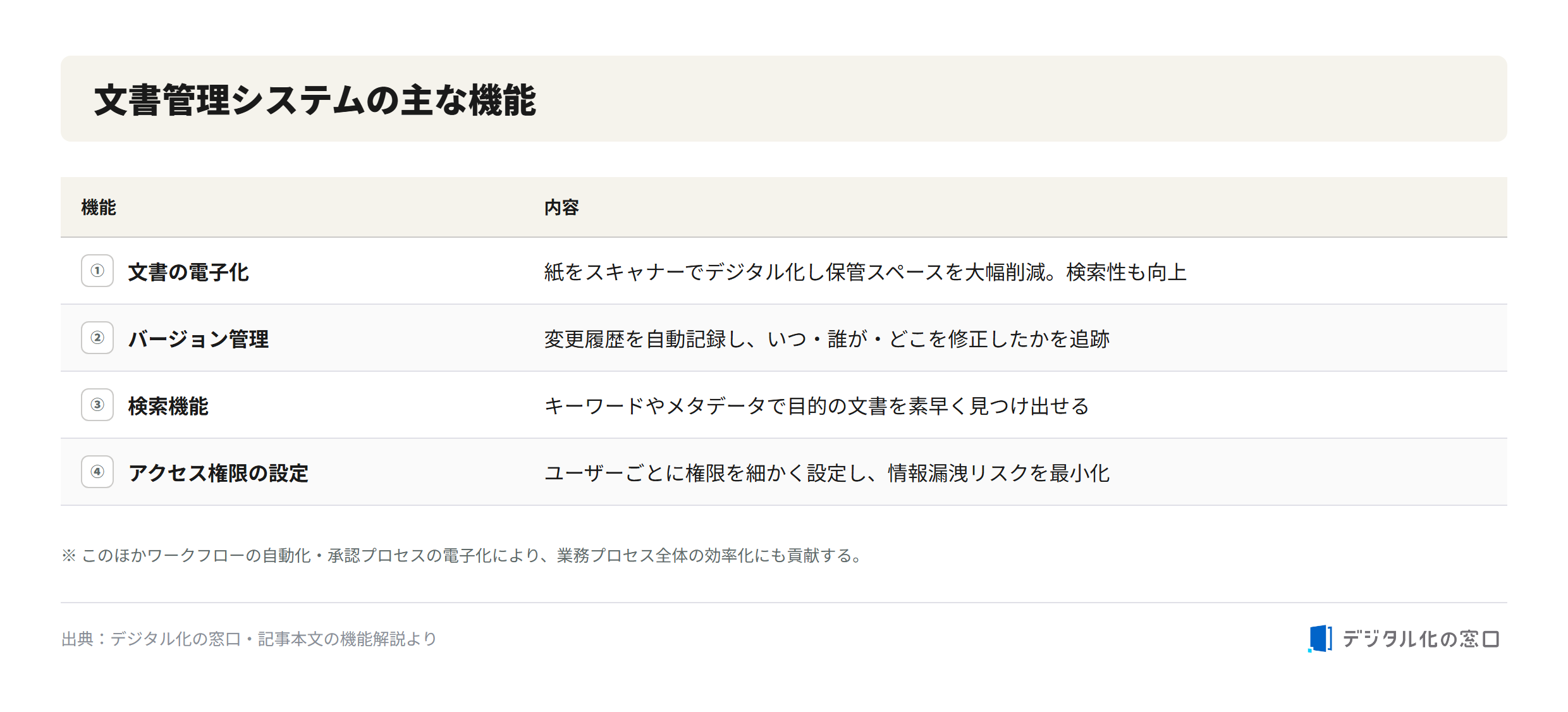Image resolution: width=1568 pixels, height=712 pixels.
Task: Select the バージョン管理 row label
Action: pyautogui.click(x=199, y=339)
